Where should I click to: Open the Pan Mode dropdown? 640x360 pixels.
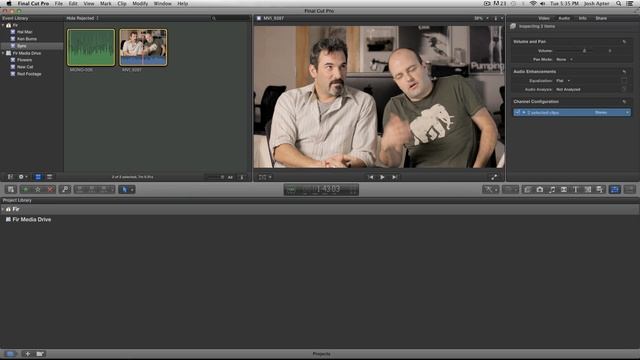(564, 60)
